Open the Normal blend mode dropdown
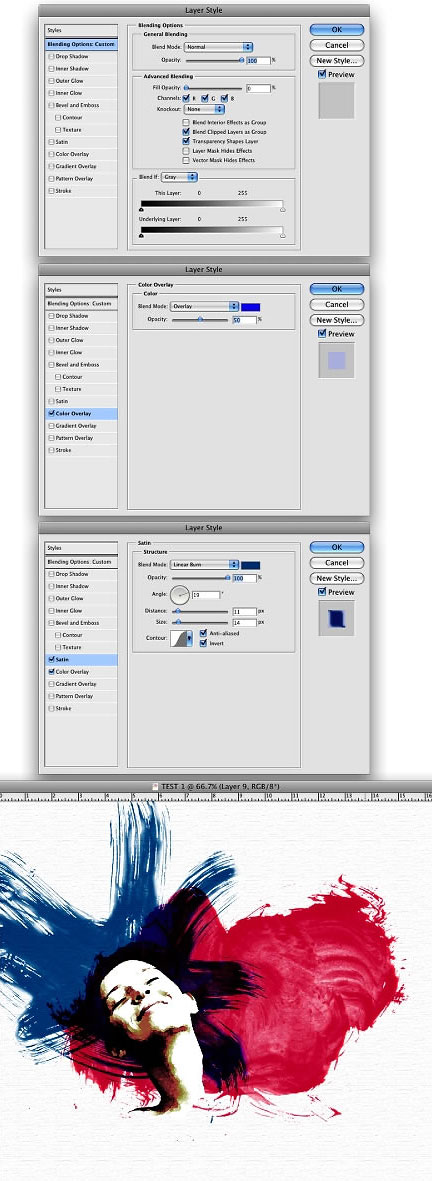 coord(218,47)
